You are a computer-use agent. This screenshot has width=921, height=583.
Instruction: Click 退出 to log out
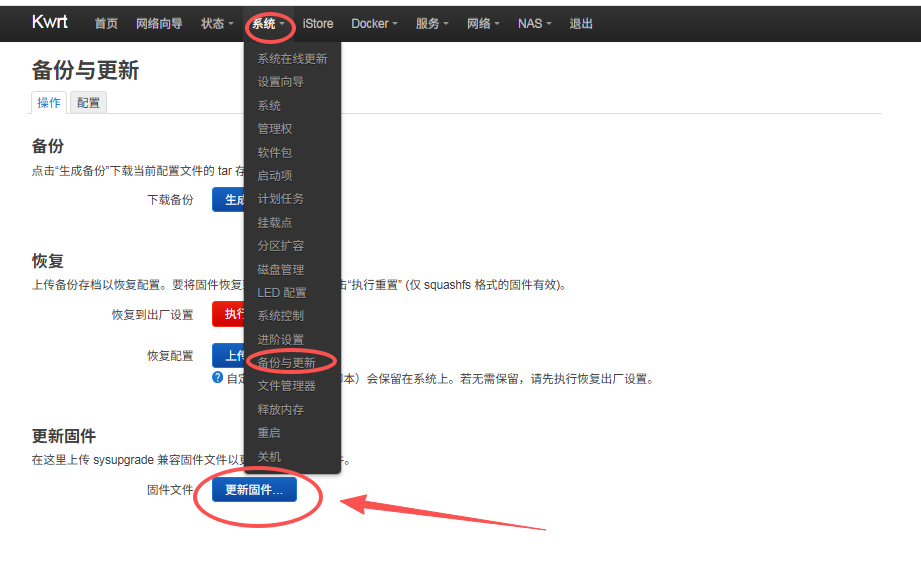coord(581,23)
